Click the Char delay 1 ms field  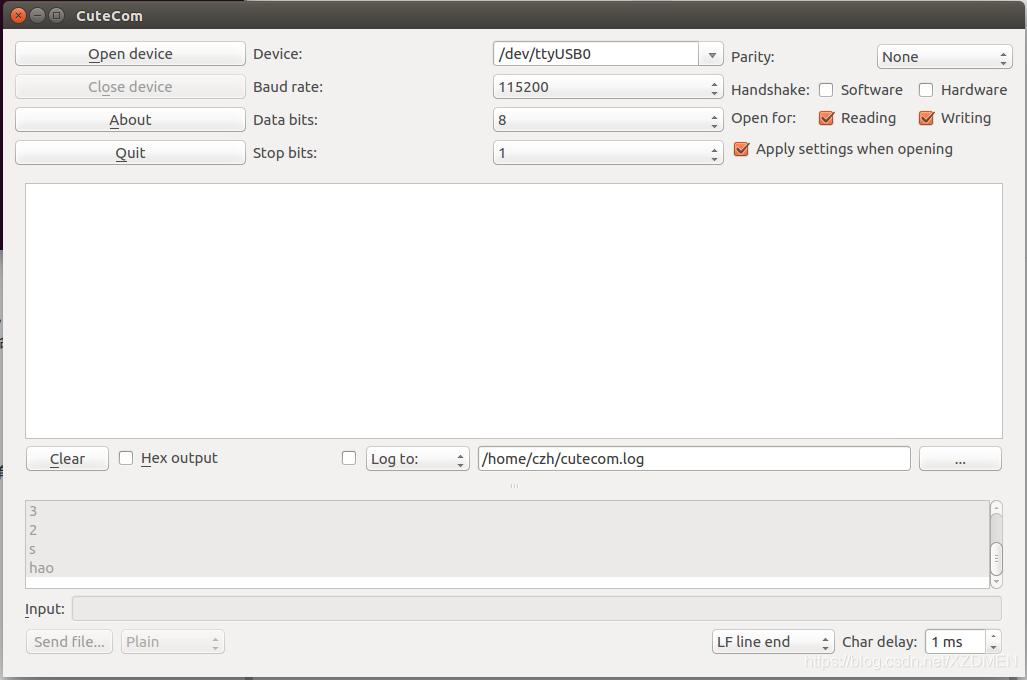click(956, 642)
